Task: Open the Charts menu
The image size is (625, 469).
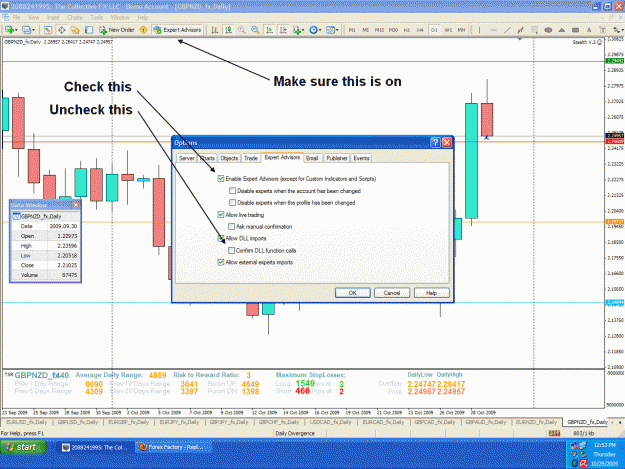Action: 75,18
